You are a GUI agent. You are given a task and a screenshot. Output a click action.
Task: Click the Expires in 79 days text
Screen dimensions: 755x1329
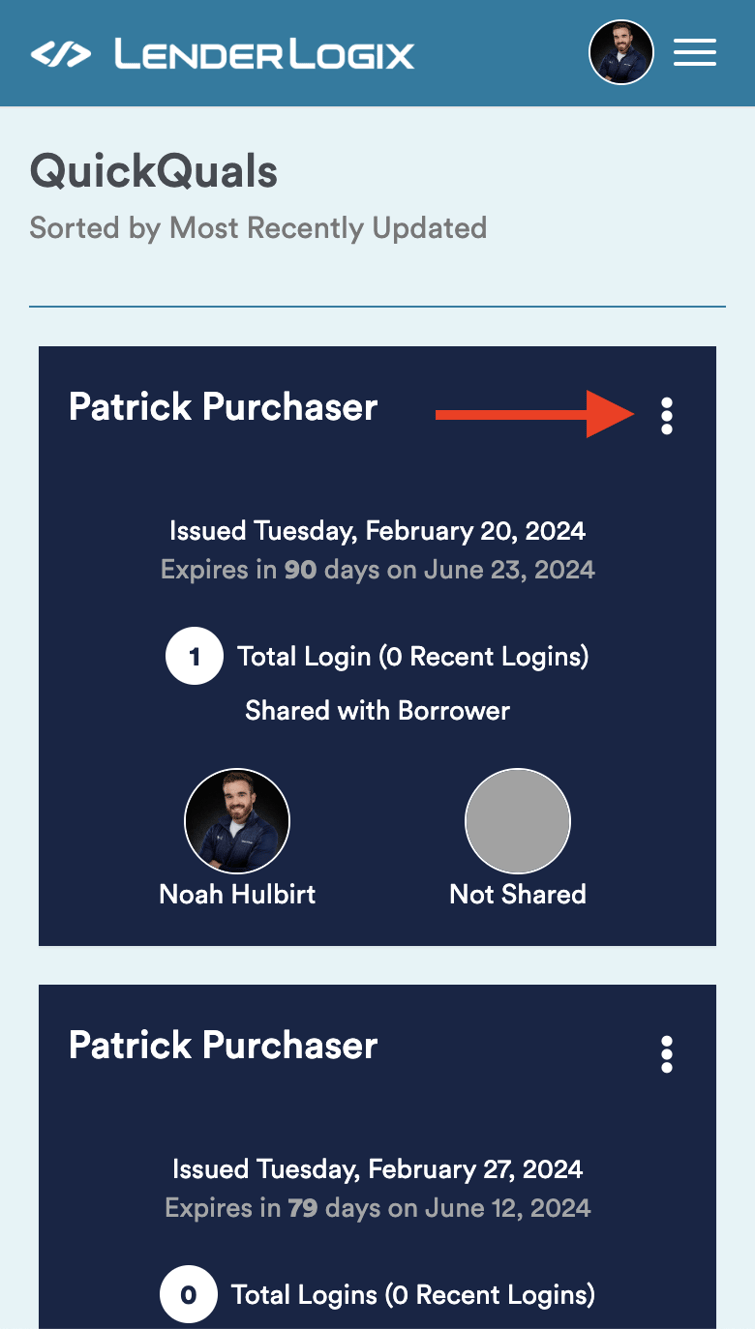click(377, 1208)
